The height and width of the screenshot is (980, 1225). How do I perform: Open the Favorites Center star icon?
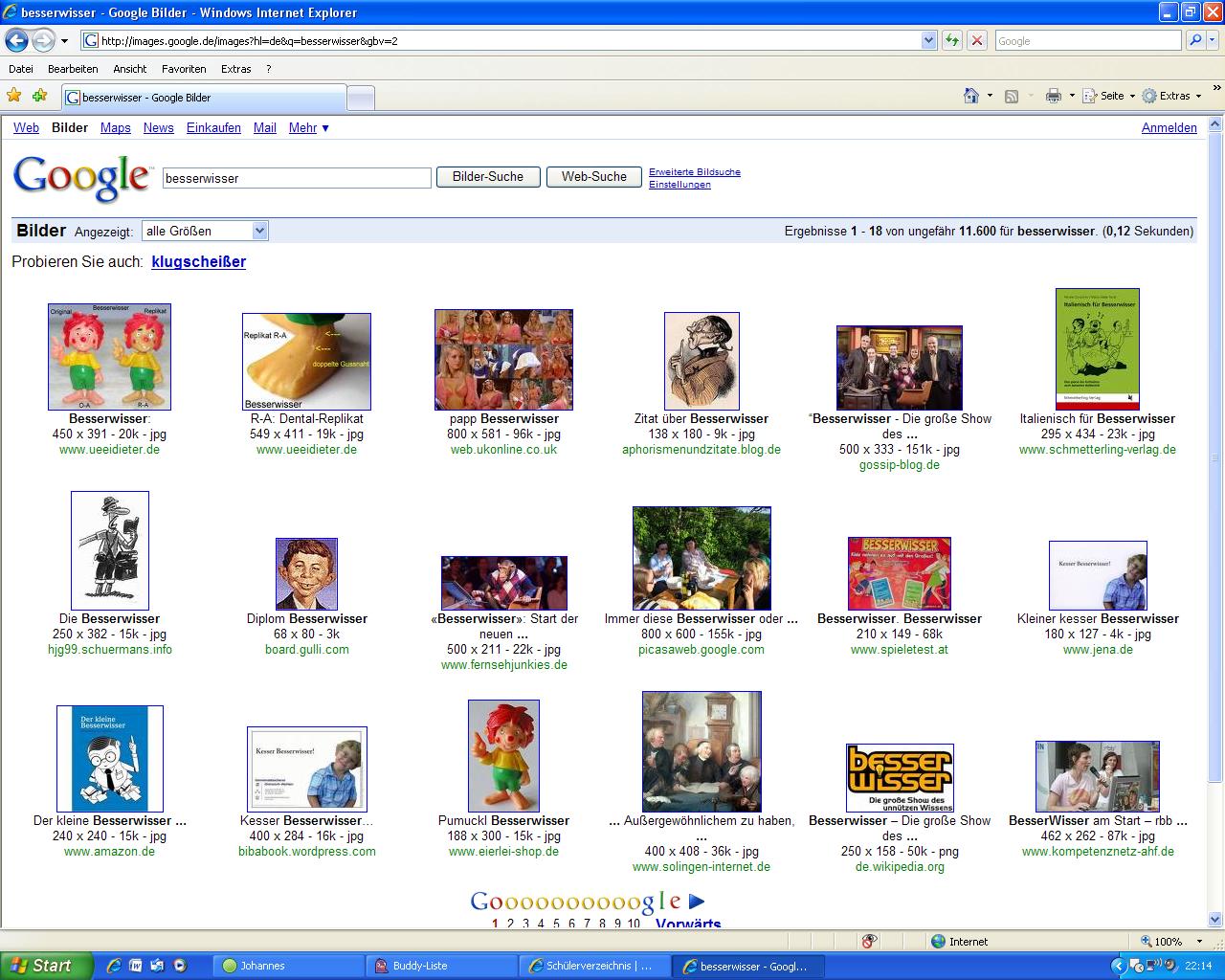click(14, 96)
